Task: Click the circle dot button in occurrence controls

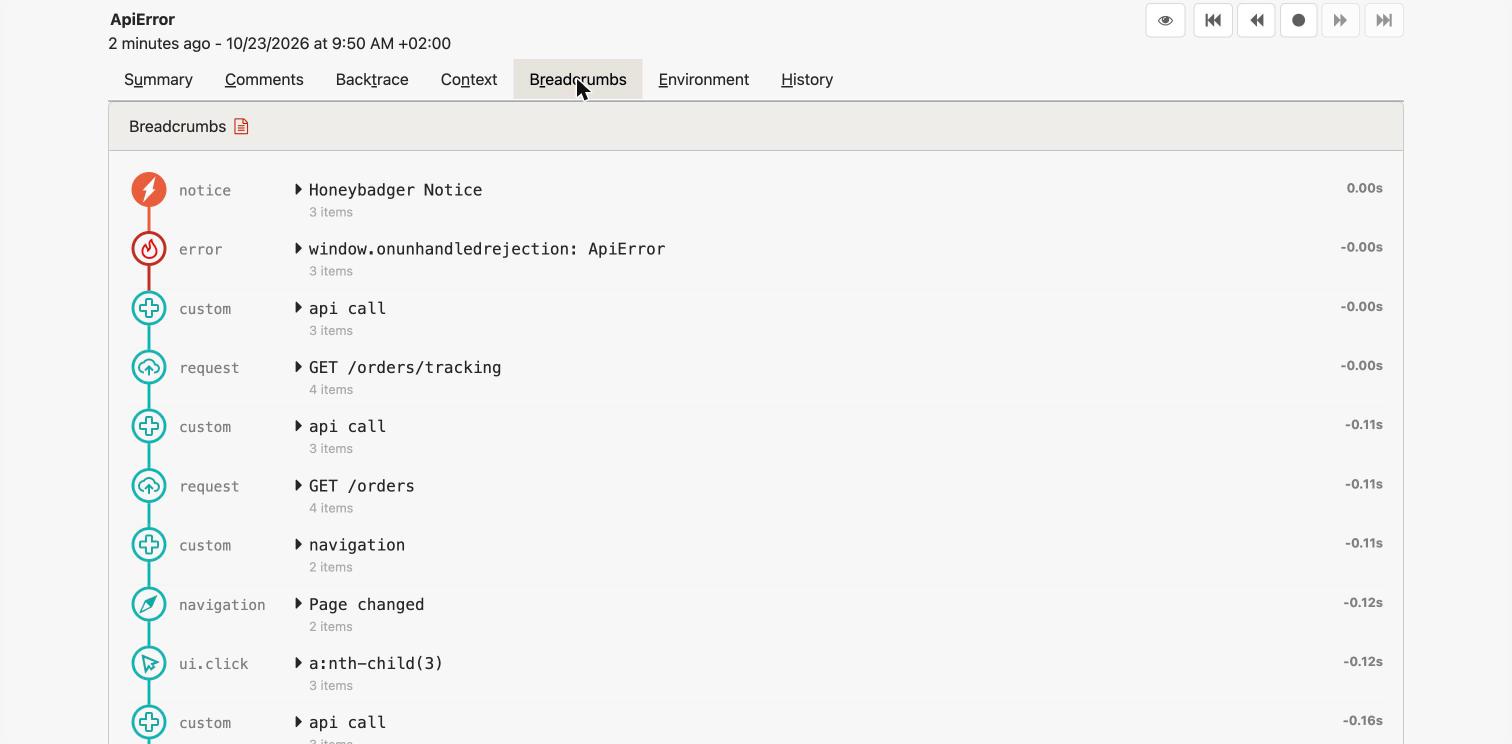Action: tap(1298, 20)
